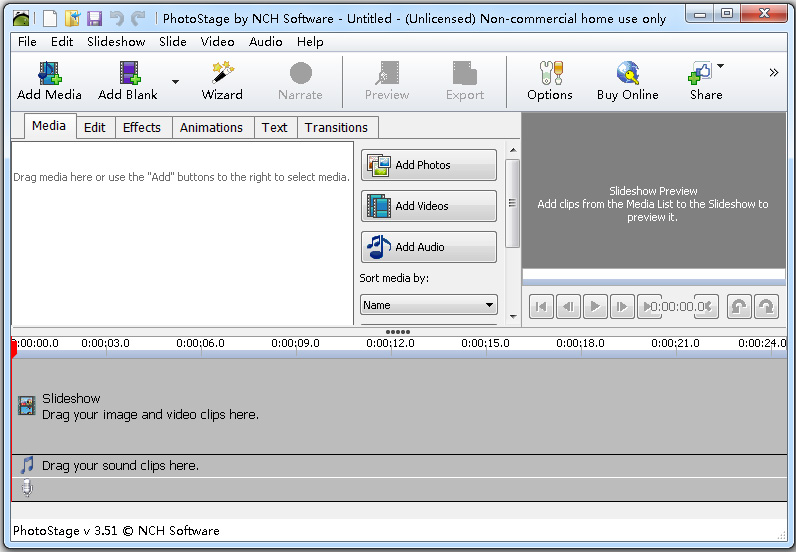Screen dimensions: 796x552
Task: Click the Add Blank slide icon
Action: (x=129, y=73)
